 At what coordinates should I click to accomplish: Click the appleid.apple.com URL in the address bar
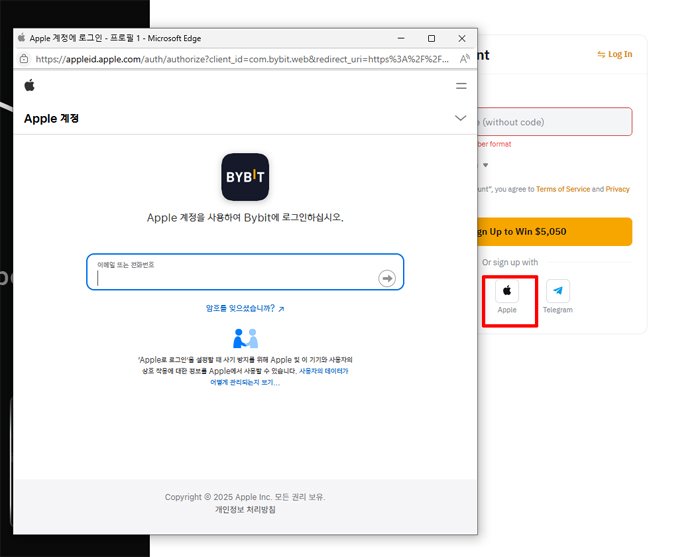tap(242, 59)
